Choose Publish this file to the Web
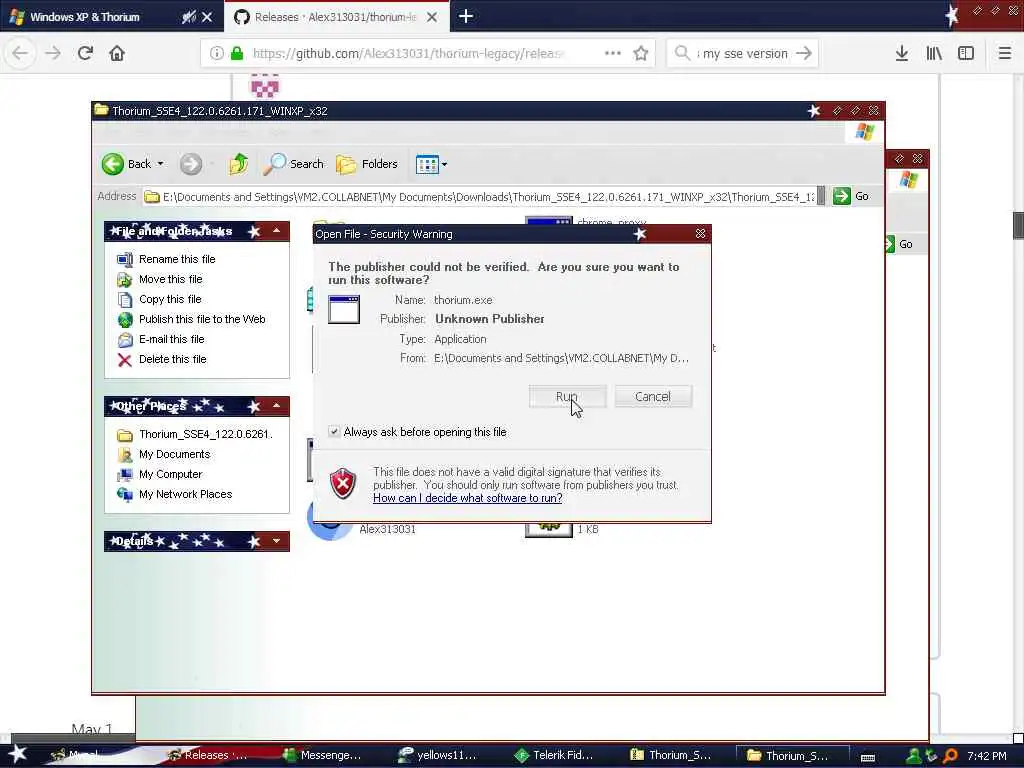This screenshot has width=1024, height=768. pos(202,319)
